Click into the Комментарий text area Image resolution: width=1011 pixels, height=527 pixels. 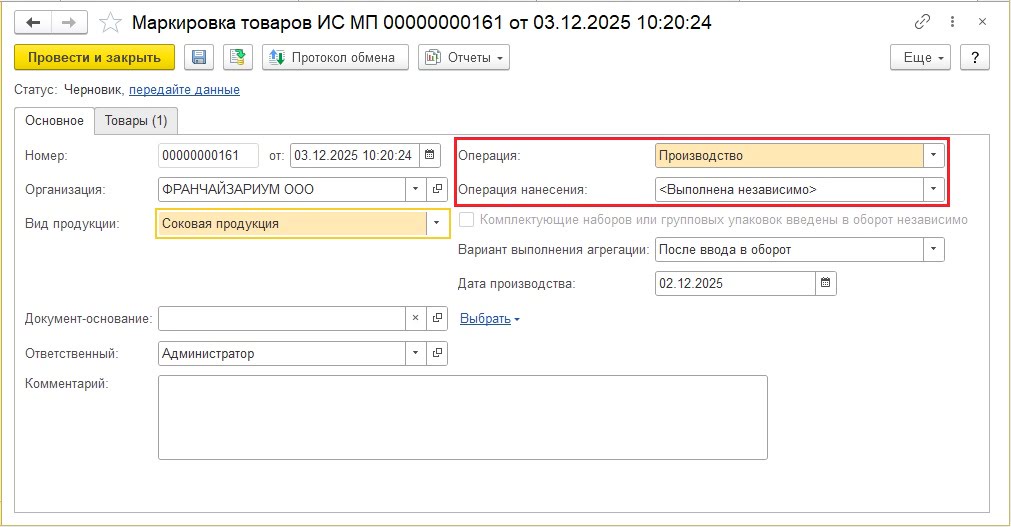462,417
